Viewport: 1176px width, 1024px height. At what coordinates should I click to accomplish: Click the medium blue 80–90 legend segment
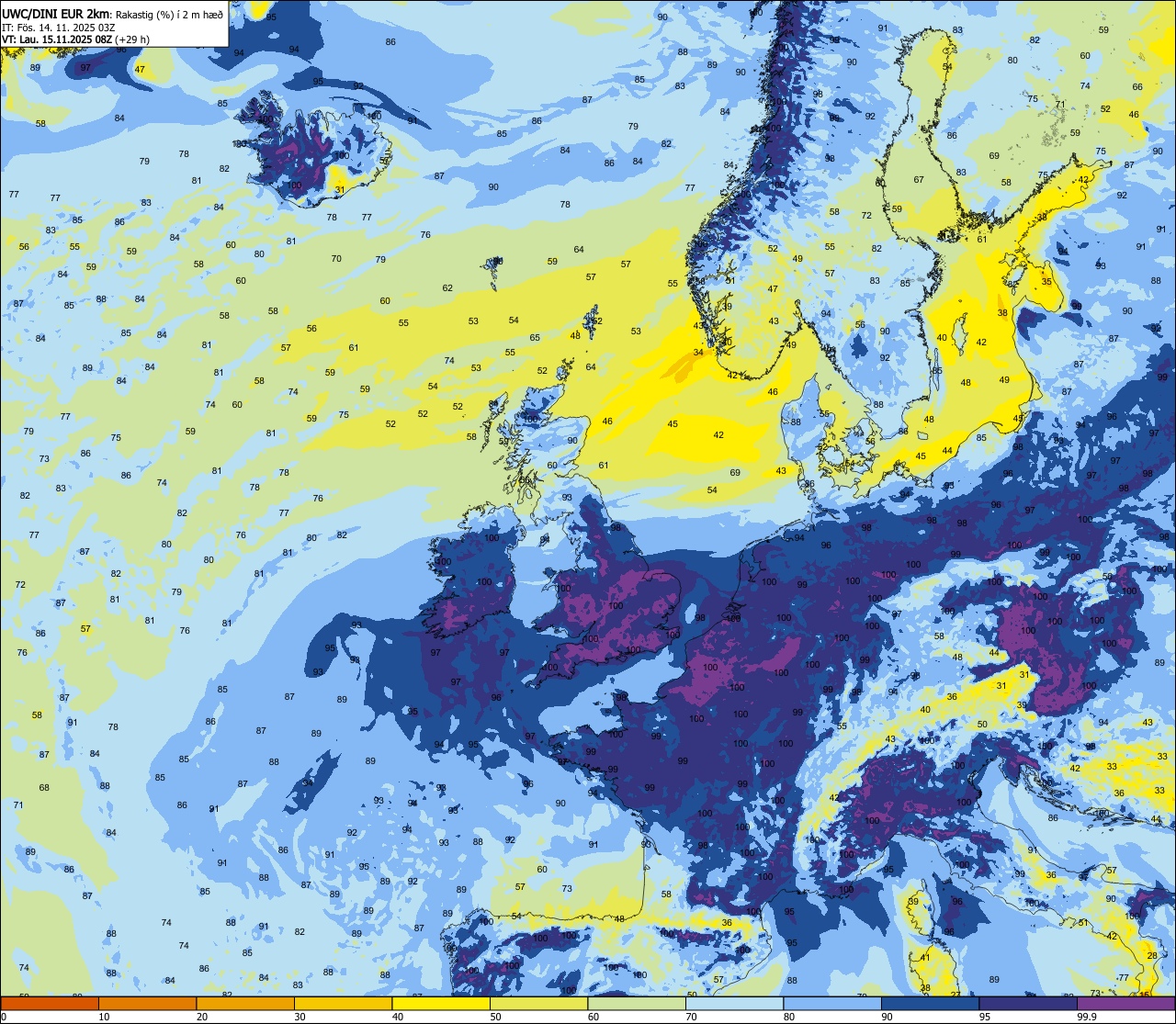832,1003
